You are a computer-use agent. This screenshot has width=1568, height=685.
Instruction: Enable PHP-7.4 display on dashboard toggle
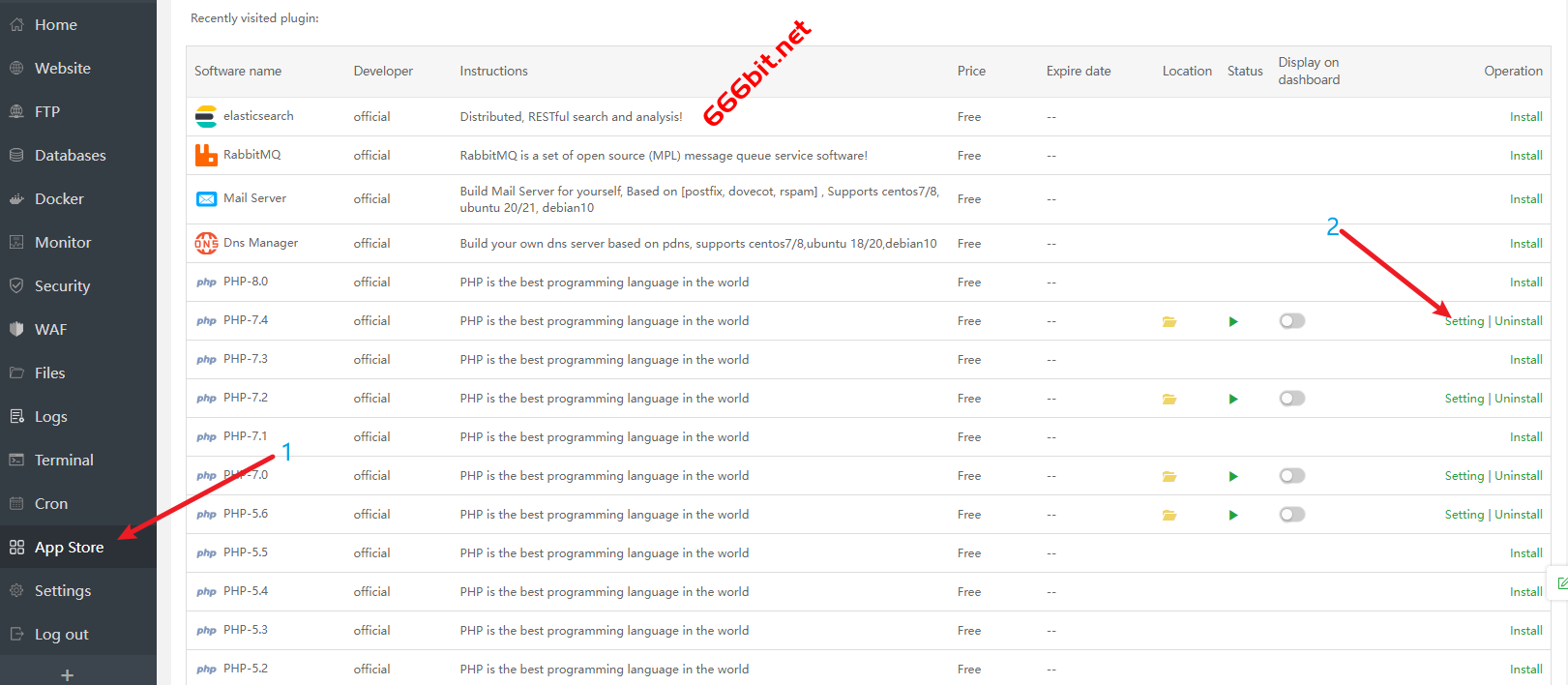1291,321
